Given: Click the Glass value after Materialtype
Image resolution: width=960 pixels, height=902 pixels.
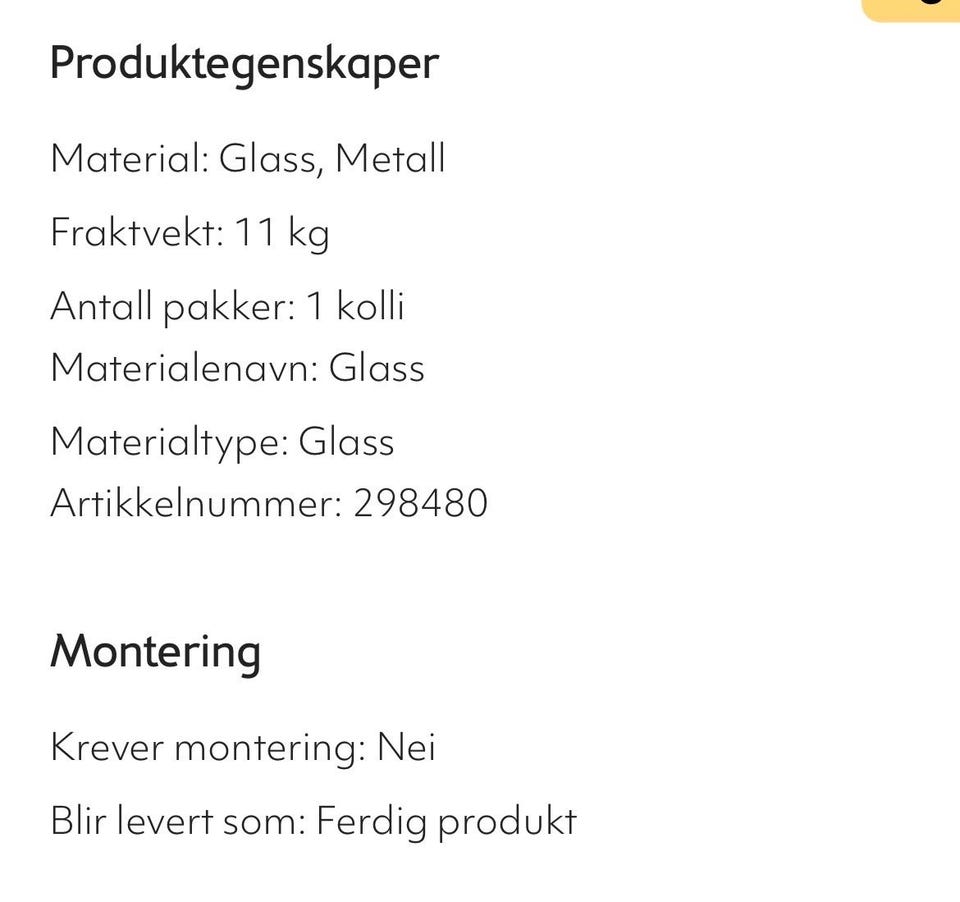Looking at the screenshot, I should 346,441.
